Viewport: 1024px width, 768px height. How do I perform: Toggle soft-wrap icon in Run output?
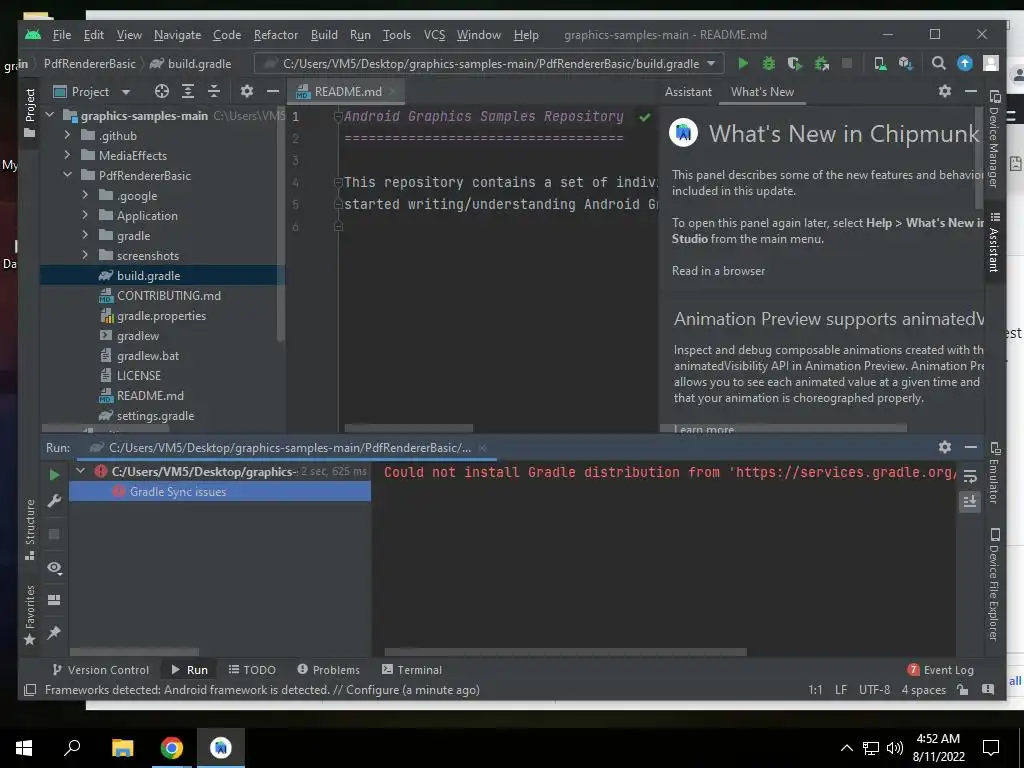point(970,476)
